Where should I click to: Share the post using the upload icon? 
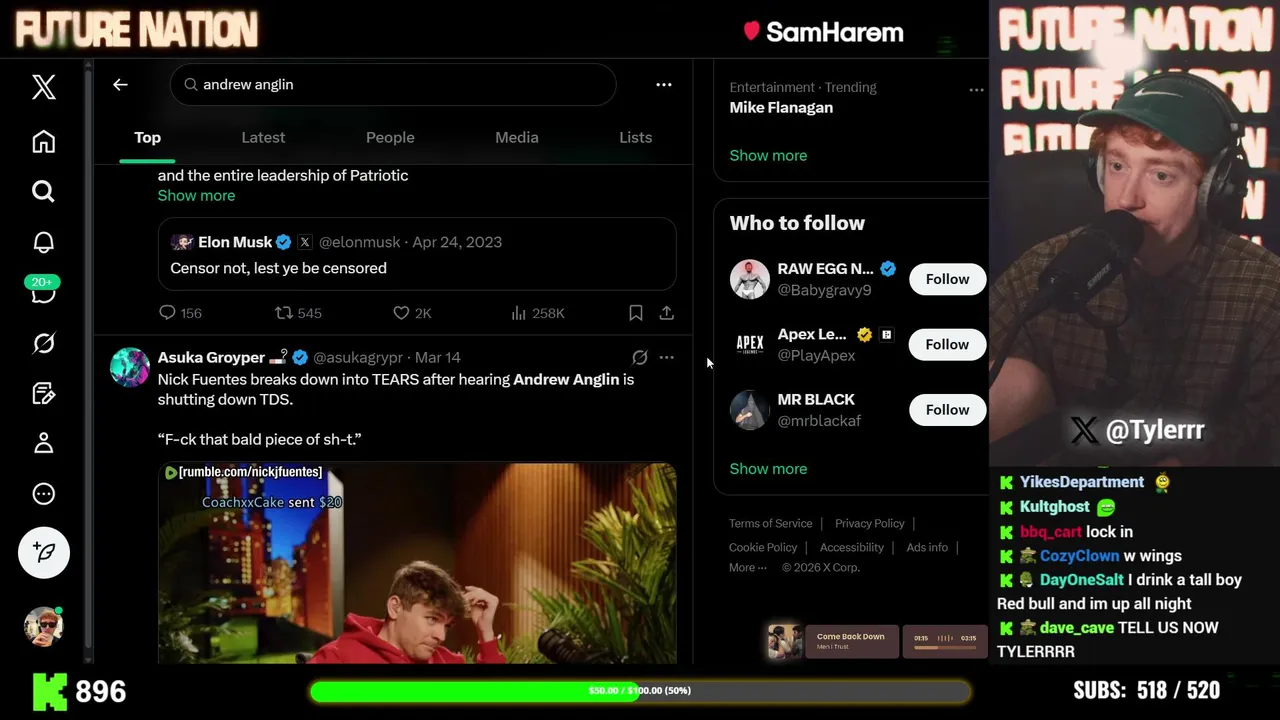(667, 313)
